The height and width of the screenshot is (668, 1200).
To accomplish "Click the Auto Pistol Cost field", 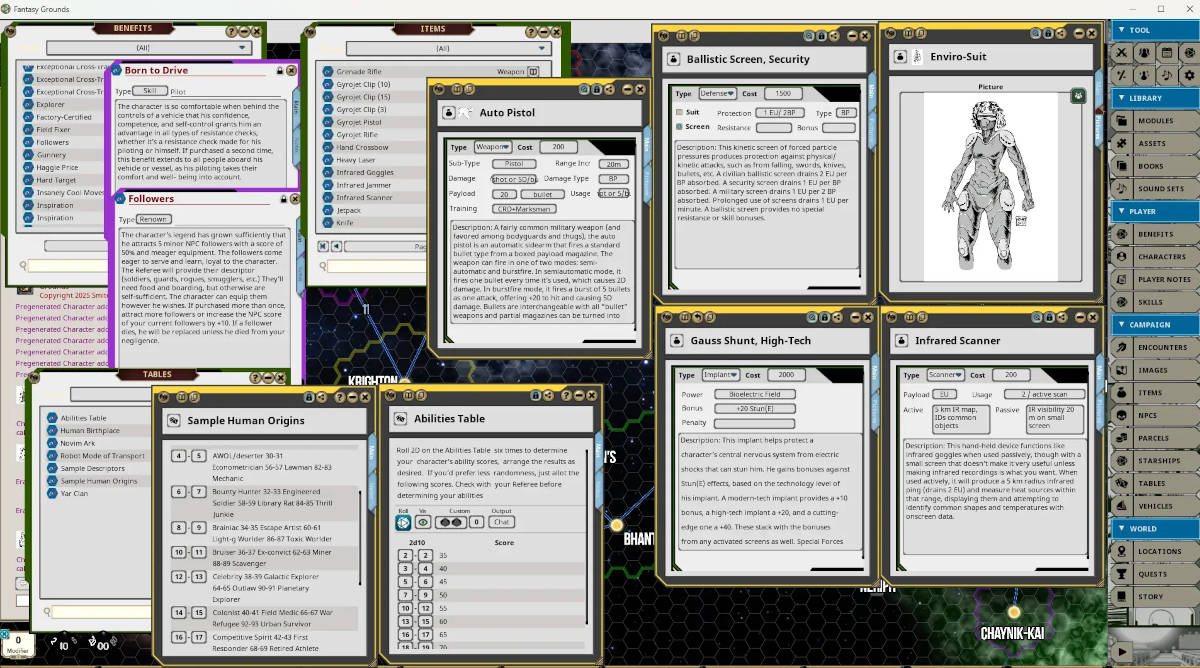I will (x=559, y=147).
